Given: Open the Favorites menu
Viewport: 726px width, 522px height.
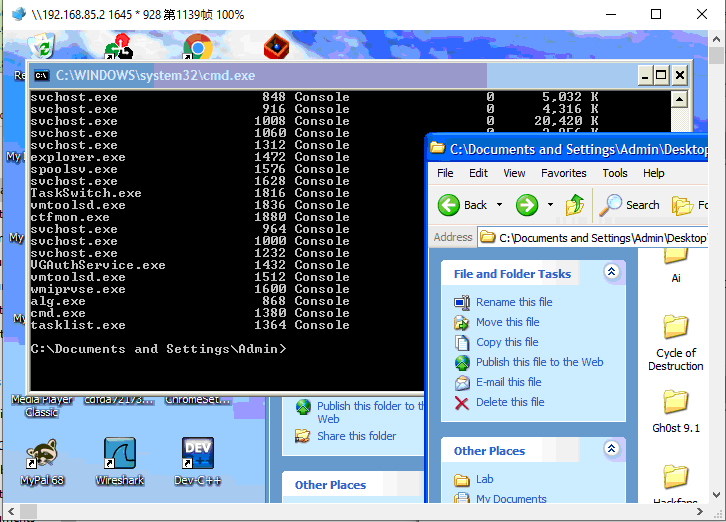Looking at the screenshot, I should point(564,173).
